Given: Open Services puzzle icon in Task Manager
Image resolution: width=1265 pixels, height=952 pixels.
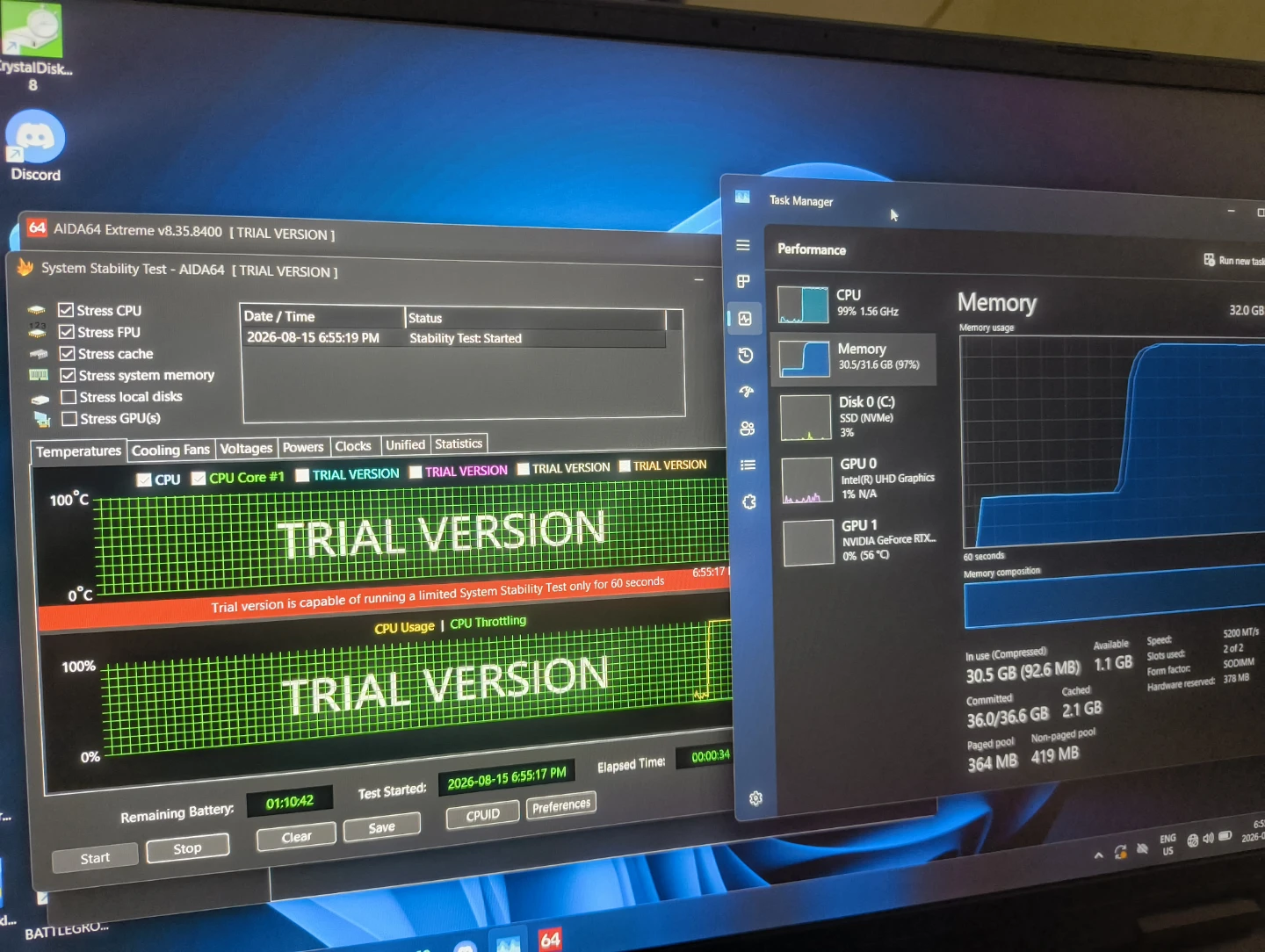Looking at the screenshot, I should (749, 501).
